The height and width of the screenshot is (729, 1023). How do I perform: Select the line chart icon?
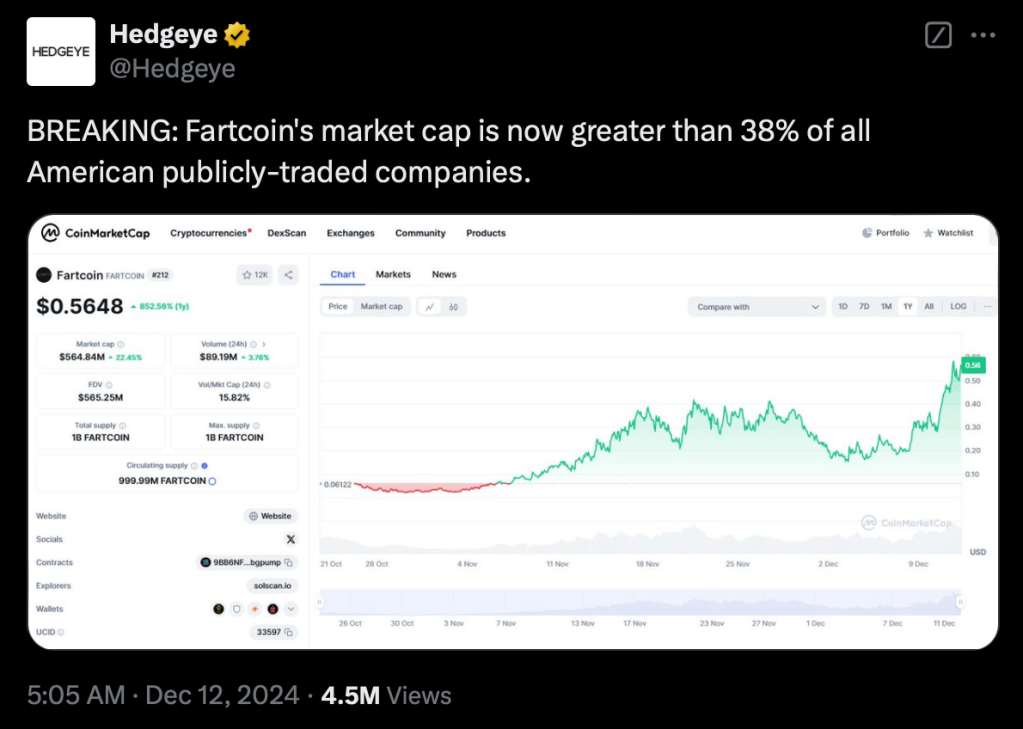(x=430, y=307)
